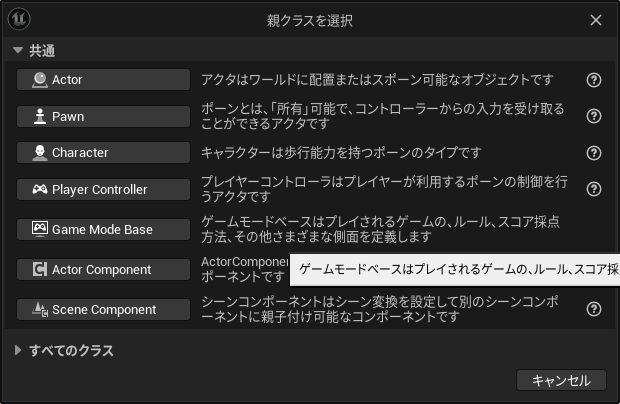This screenshot has height=404, width=620.
Task: Click the Actor Component icon
Action: pyautogui.click(x=40, y=269)
